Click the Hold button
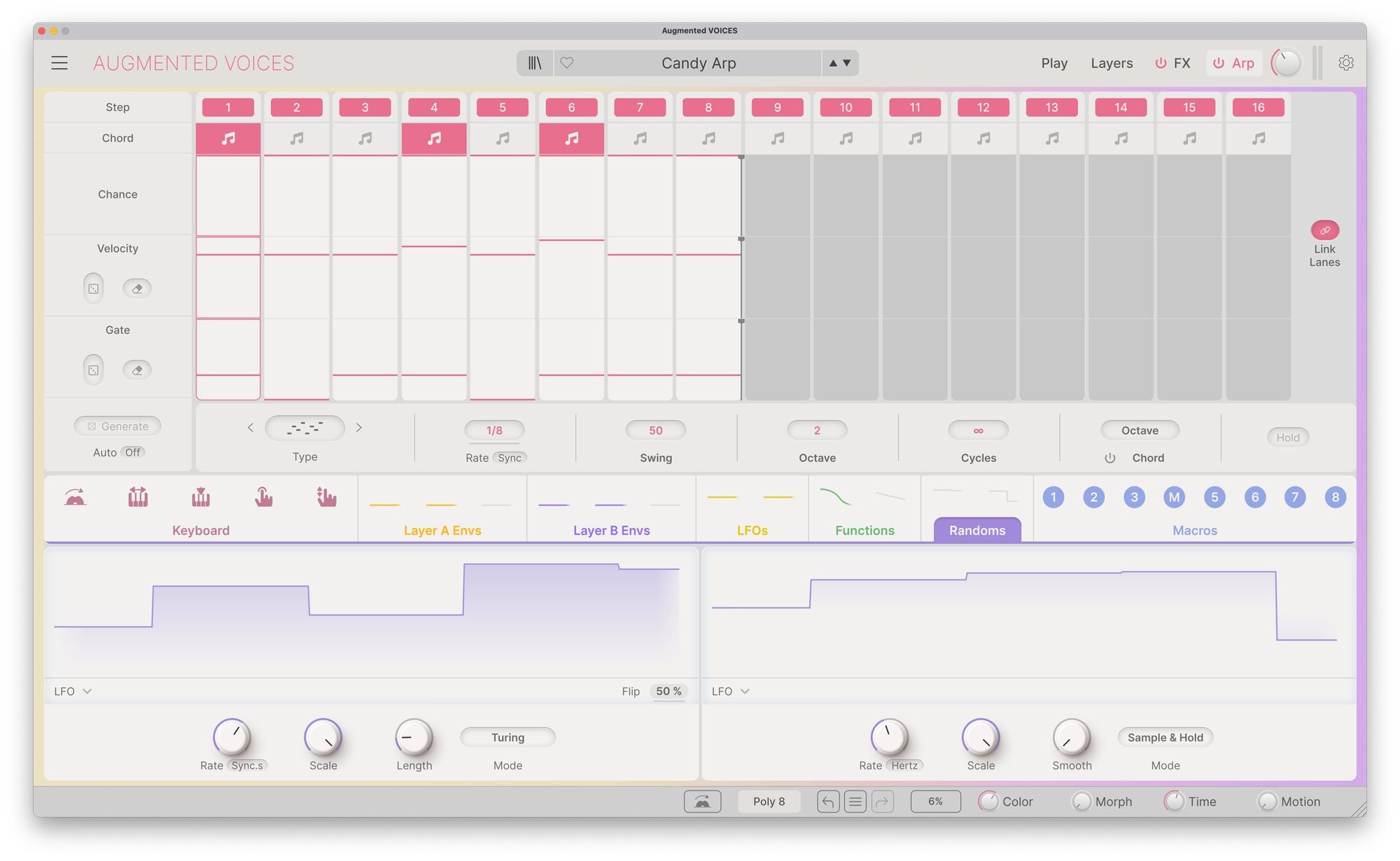The height and width of the screenshot is (861, 1400). click(x=1287, y=437)
